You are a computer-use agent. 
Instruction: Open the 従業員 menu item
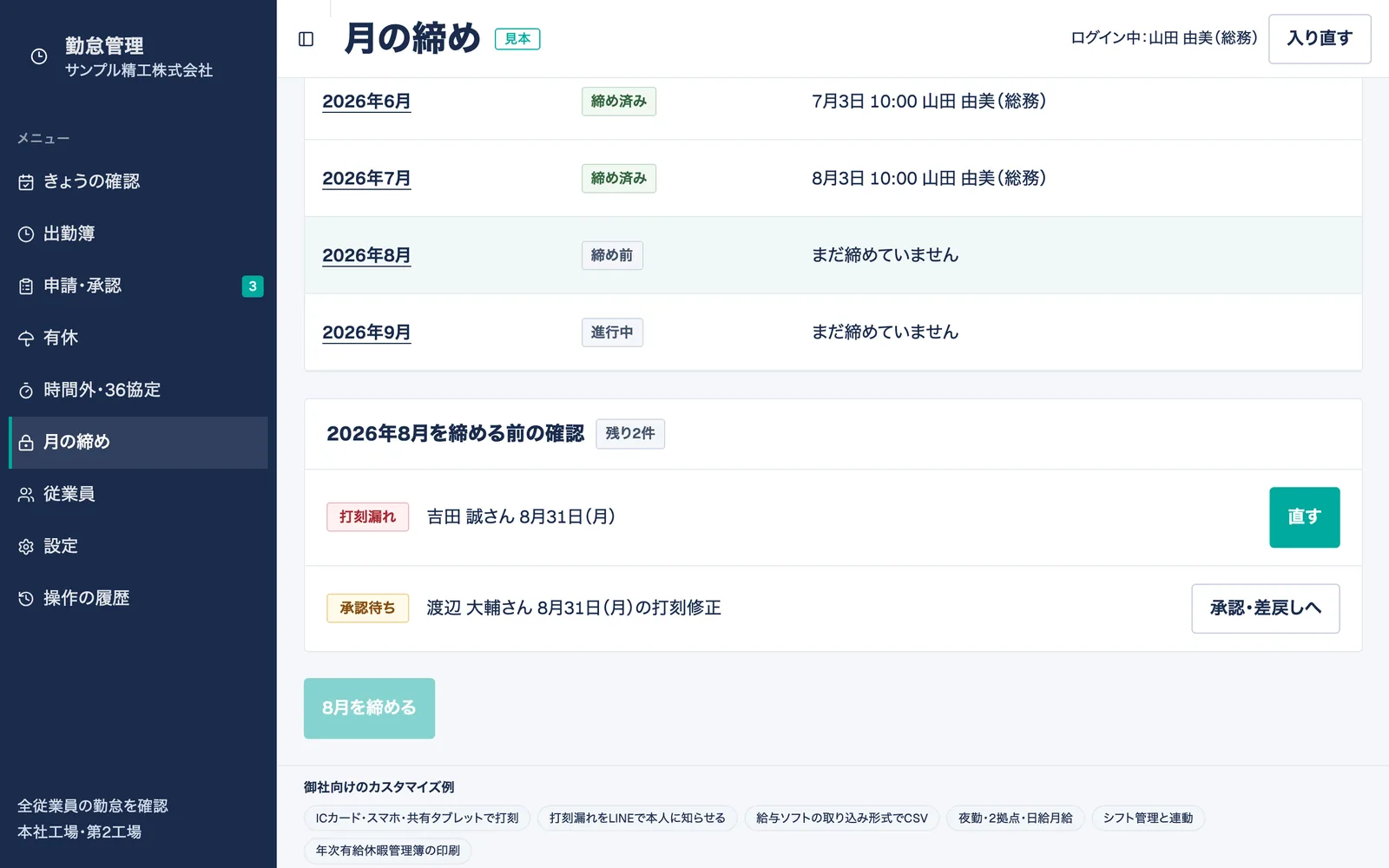tap(139, 495)
